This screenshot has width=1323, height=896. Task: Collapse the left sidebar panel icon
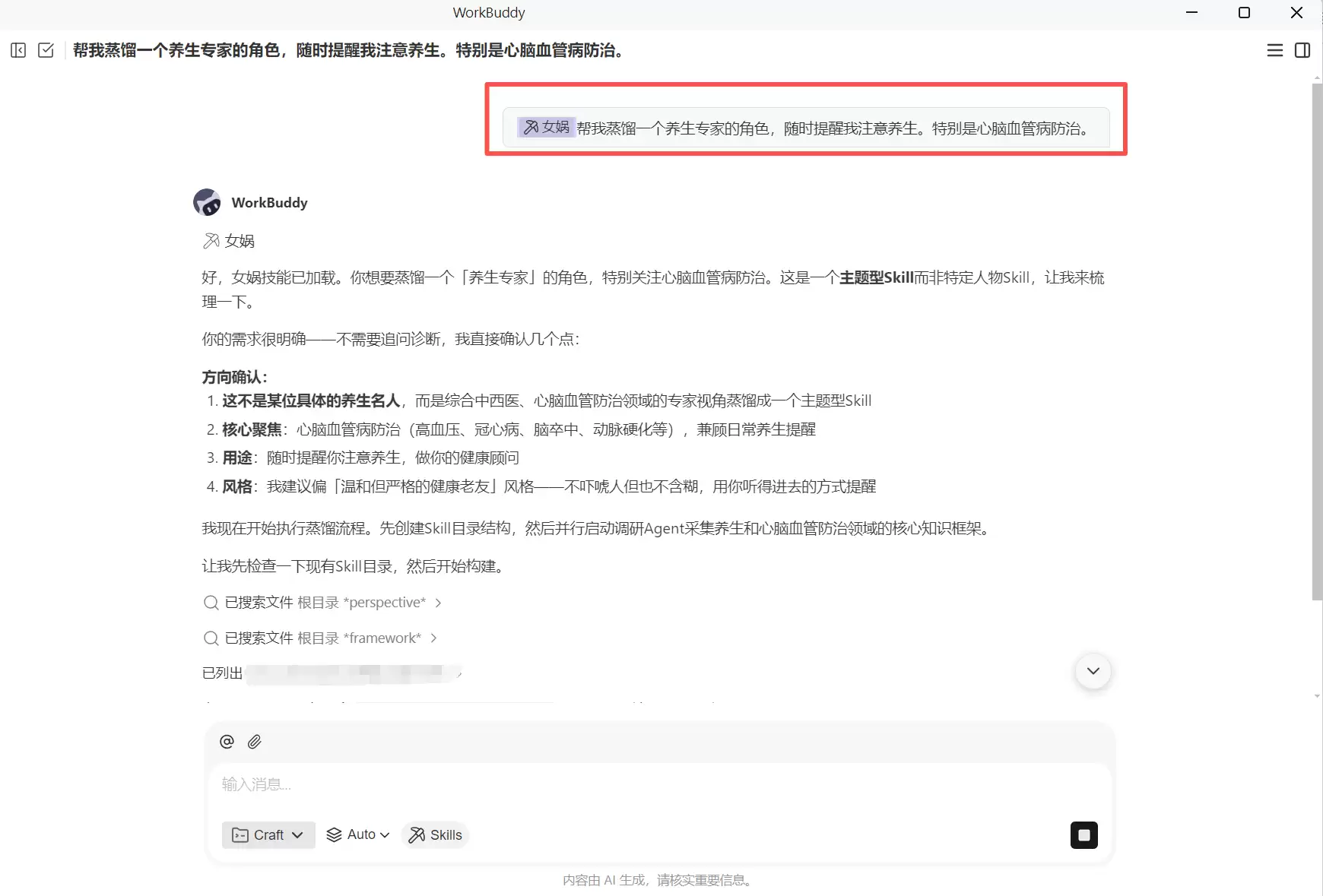tap(18, 50)
